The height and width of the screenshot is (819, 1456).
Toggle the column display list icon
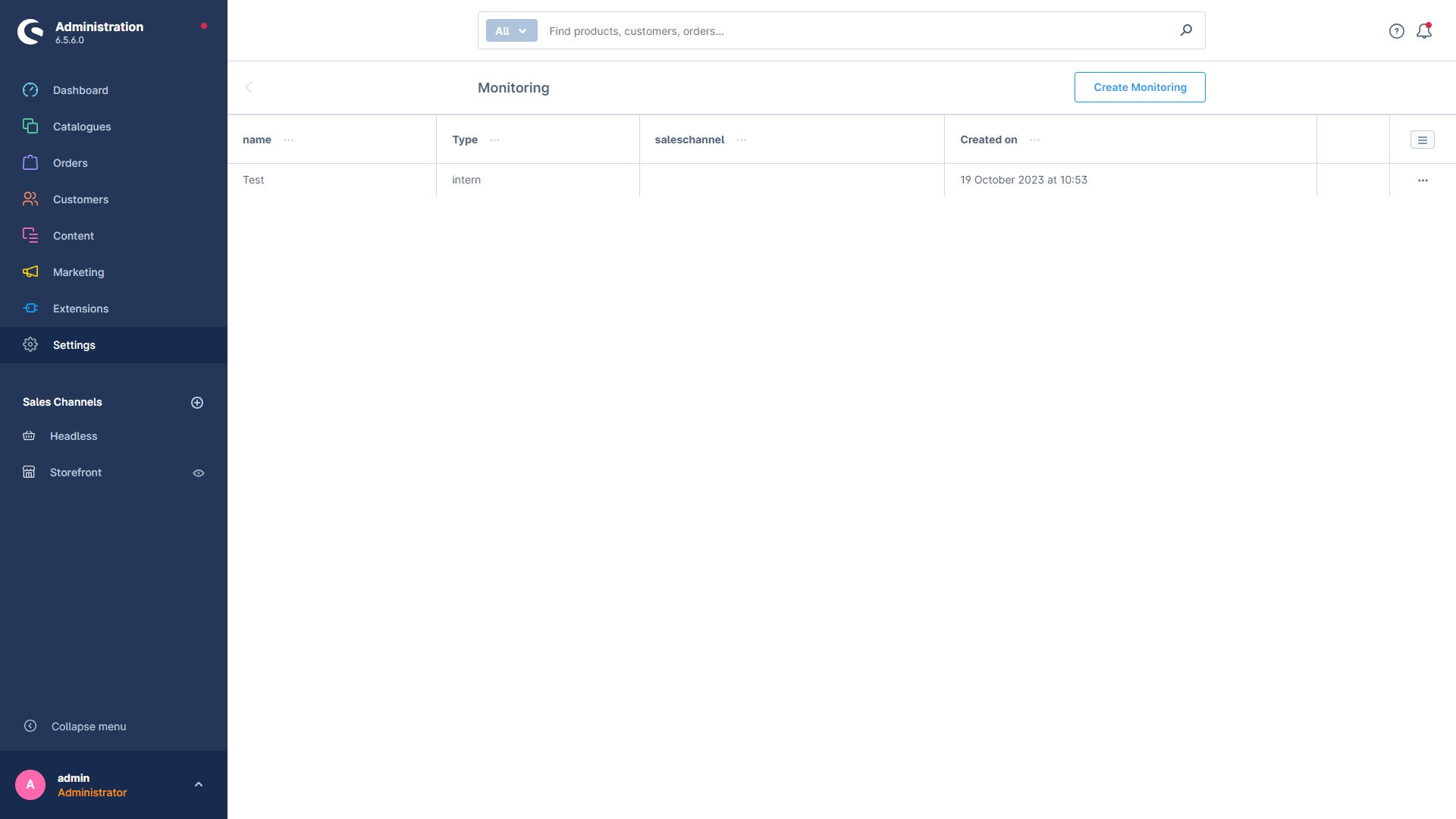(1422, 140)
